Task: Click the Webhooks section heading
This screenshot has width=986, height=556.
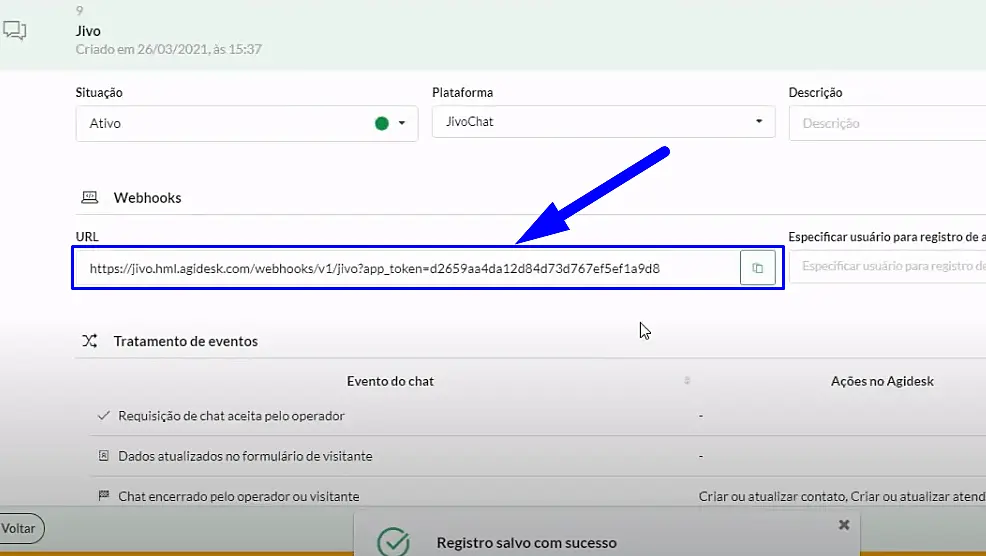Action: [x=147, y=197]
